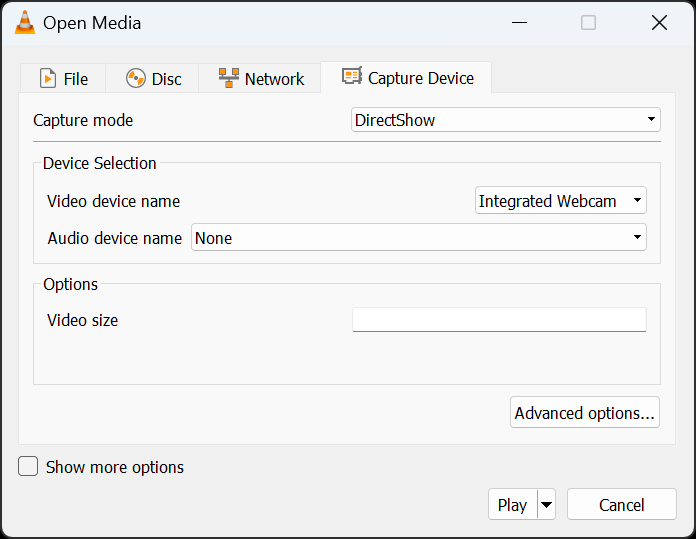Open the Video device name dropdown
This screenshot has height=539, width=696.
tap(561, 200)
